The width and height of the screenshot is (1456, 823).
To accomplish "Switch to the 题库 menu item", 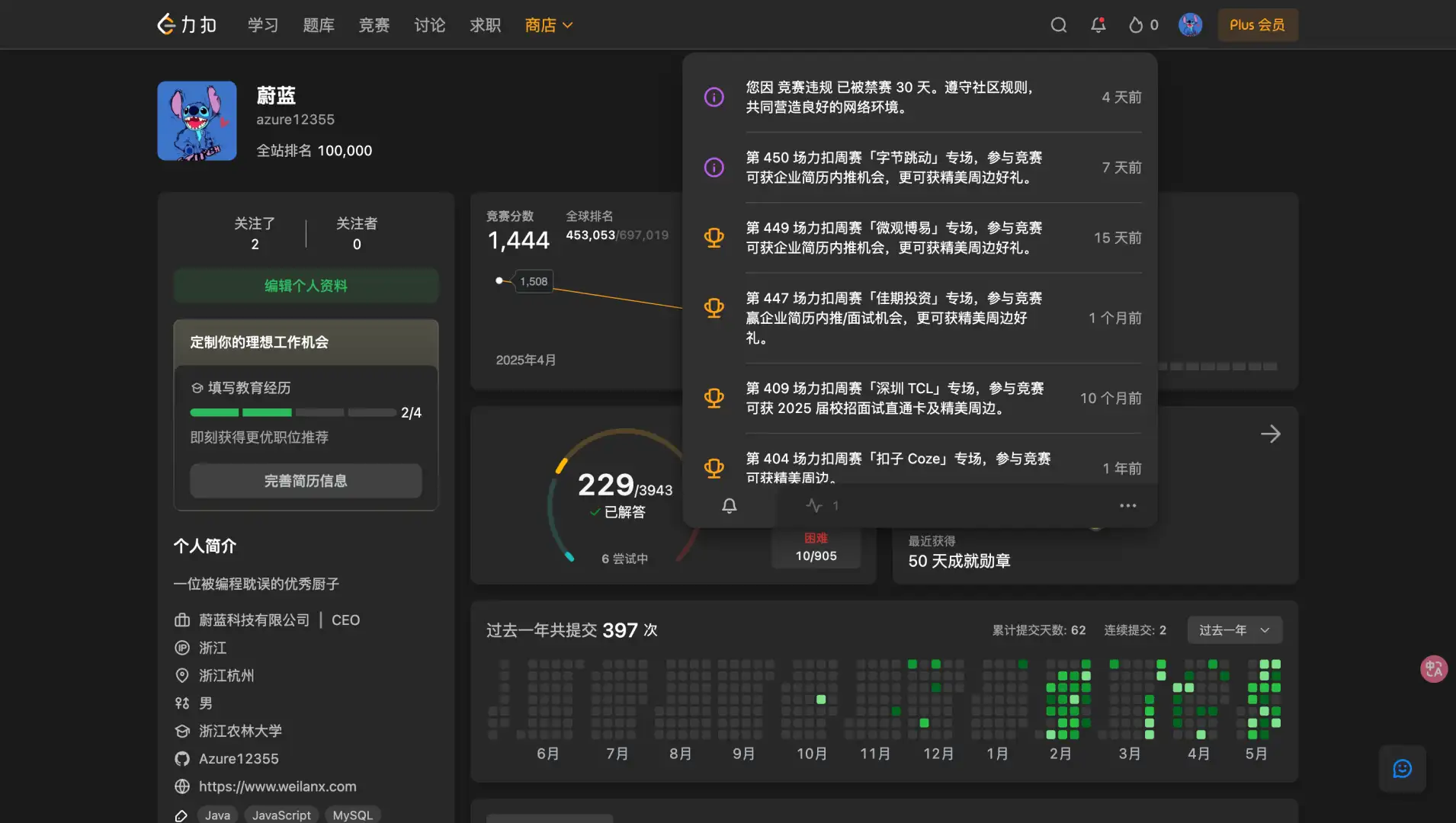I will point(319,24).
